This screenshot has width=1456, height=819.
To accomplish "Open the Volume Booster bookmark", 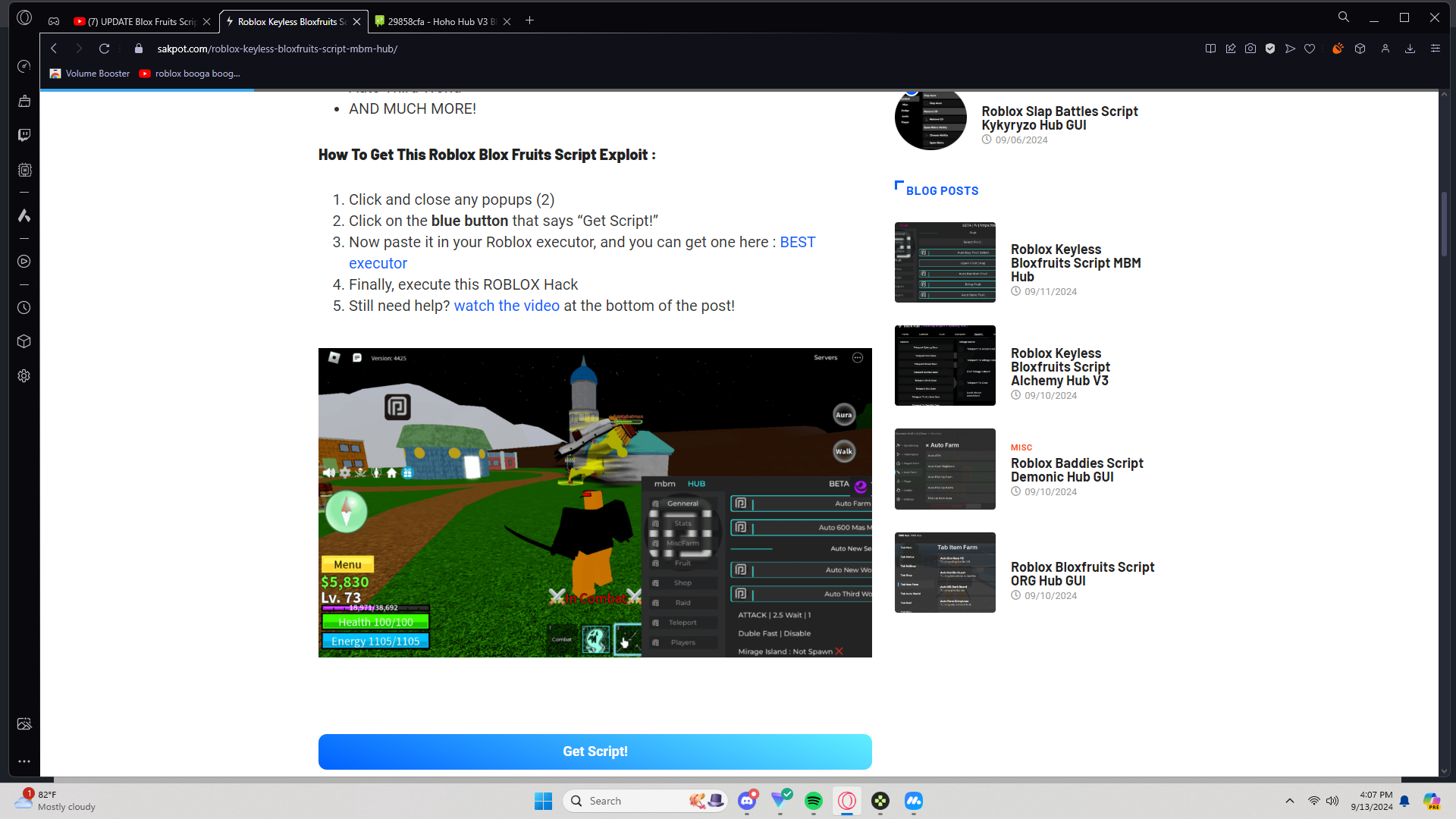I will pyautogui.click(x=89, y=74).
